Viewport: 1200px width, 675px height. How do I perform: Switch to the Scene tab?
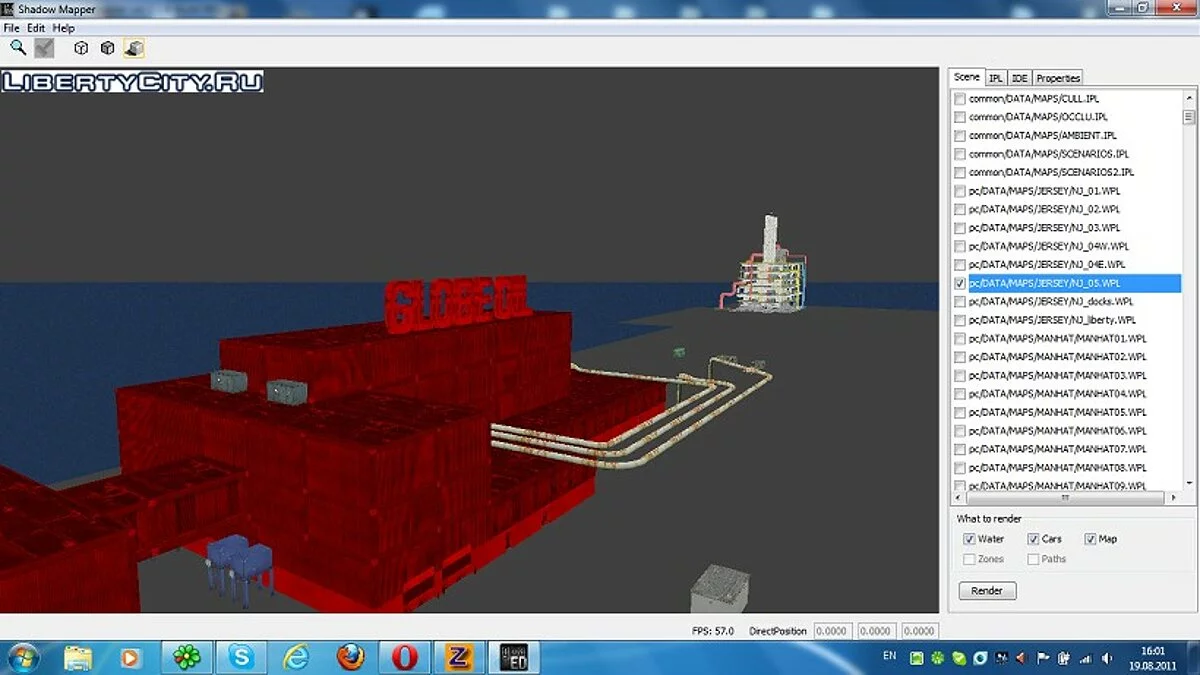(x=966, y=77)
